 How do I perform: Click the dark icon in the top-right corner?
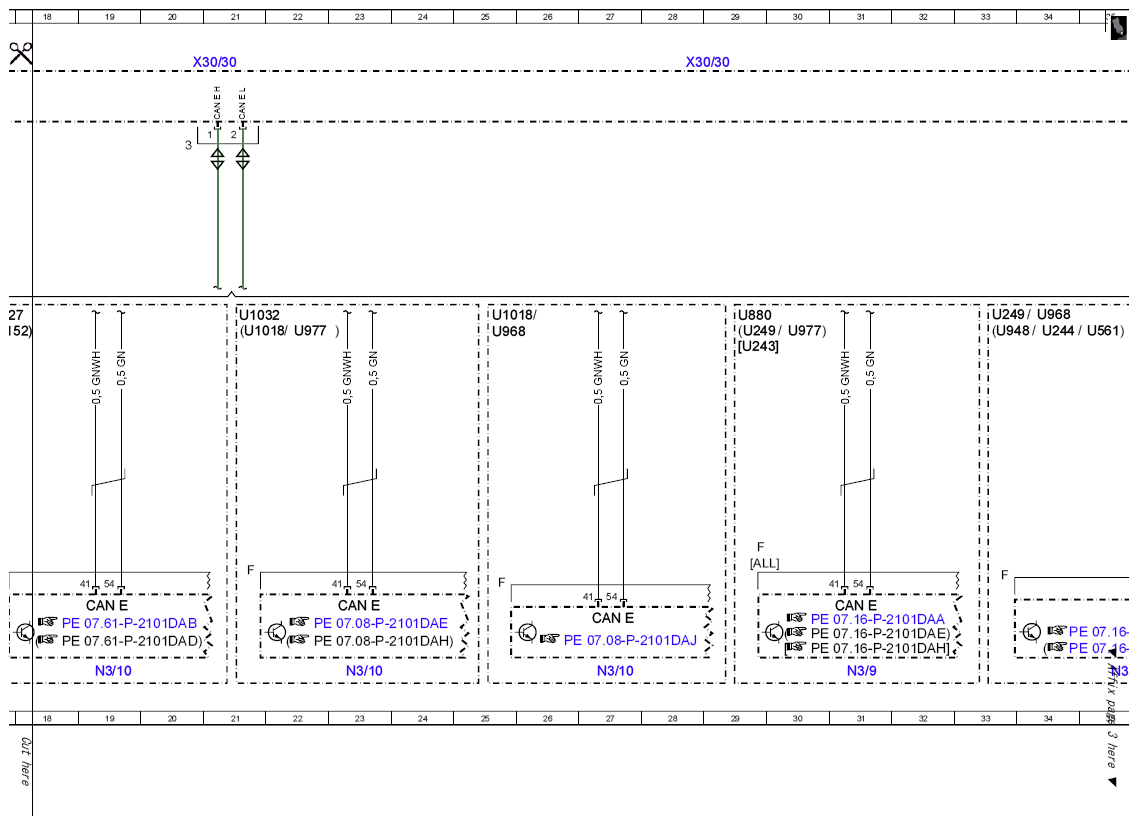tap(1119, 27)
